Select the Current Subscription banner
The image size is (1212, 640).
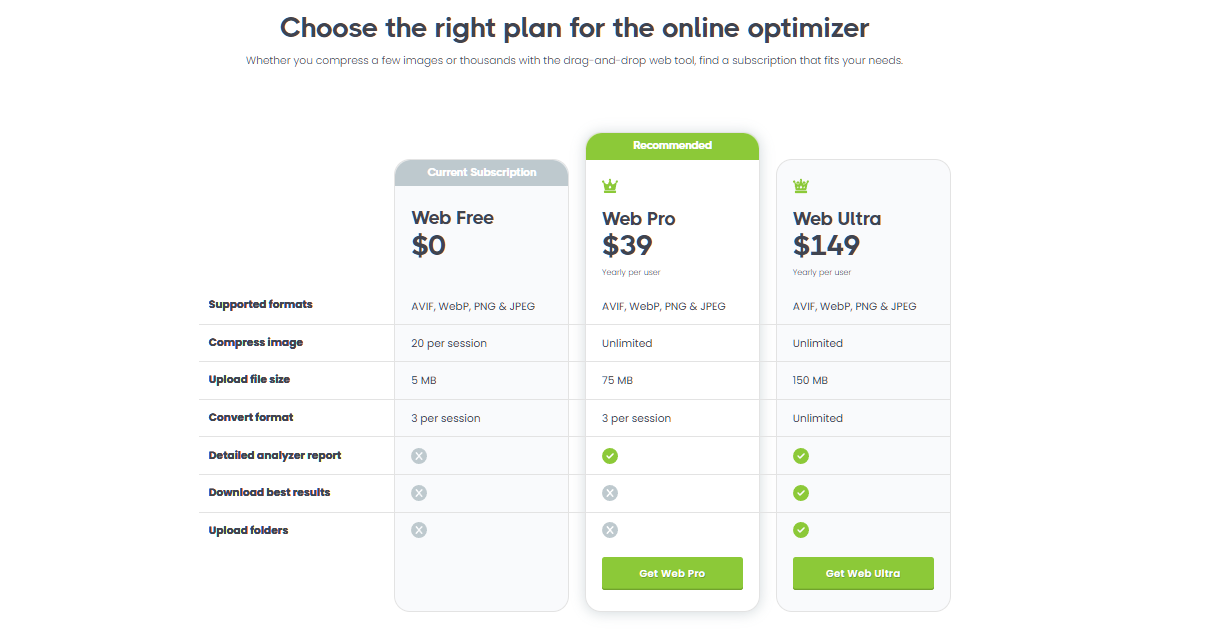(x=481, y=173)
